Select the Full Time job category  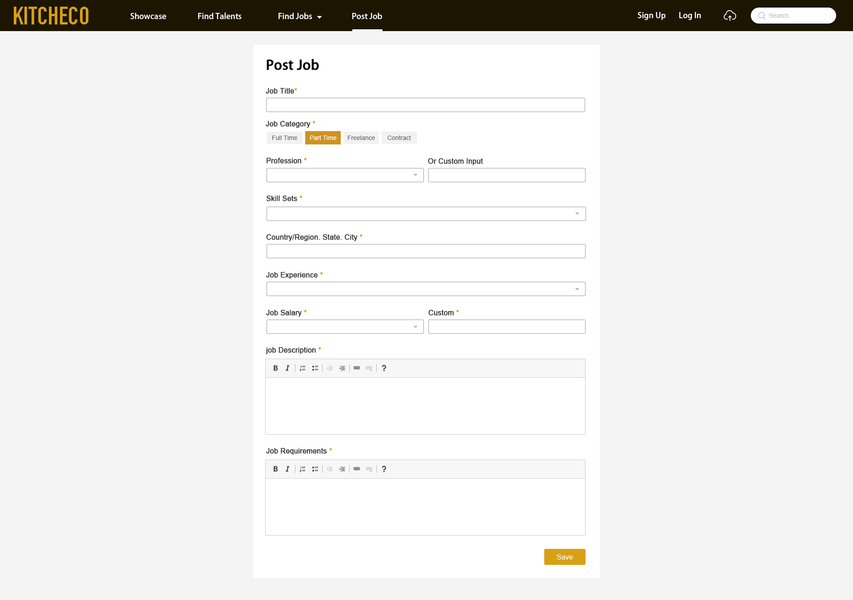284,138
